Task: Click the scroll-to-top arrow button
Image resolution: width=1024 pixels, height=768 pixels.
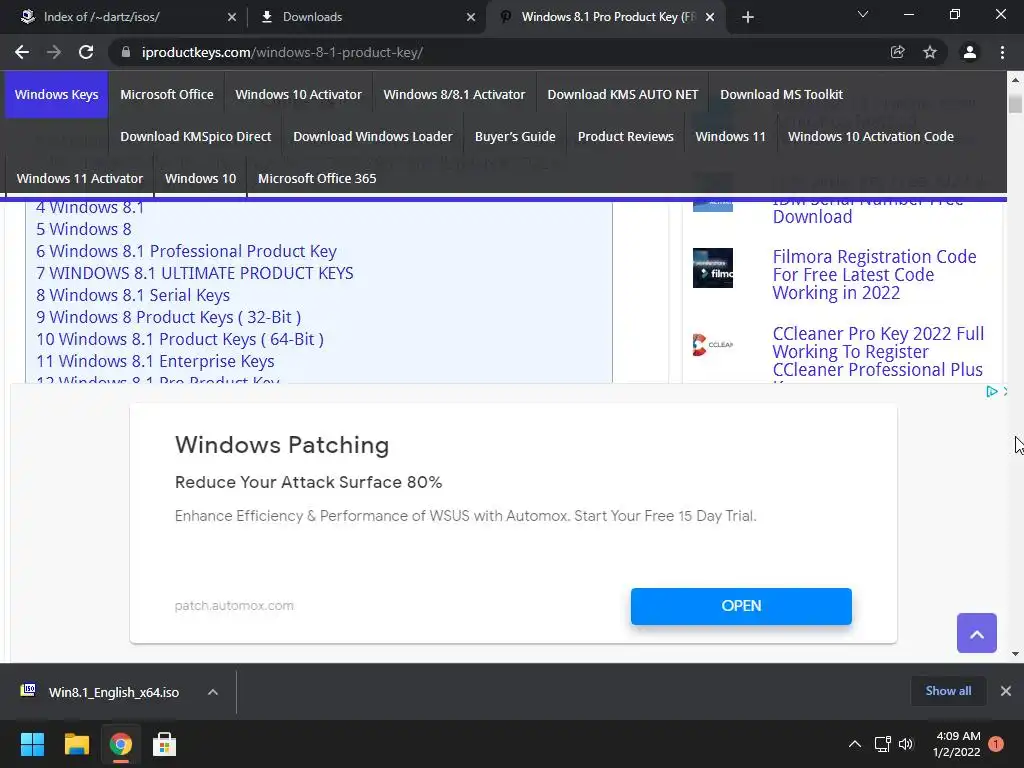Action: (976, 633)
